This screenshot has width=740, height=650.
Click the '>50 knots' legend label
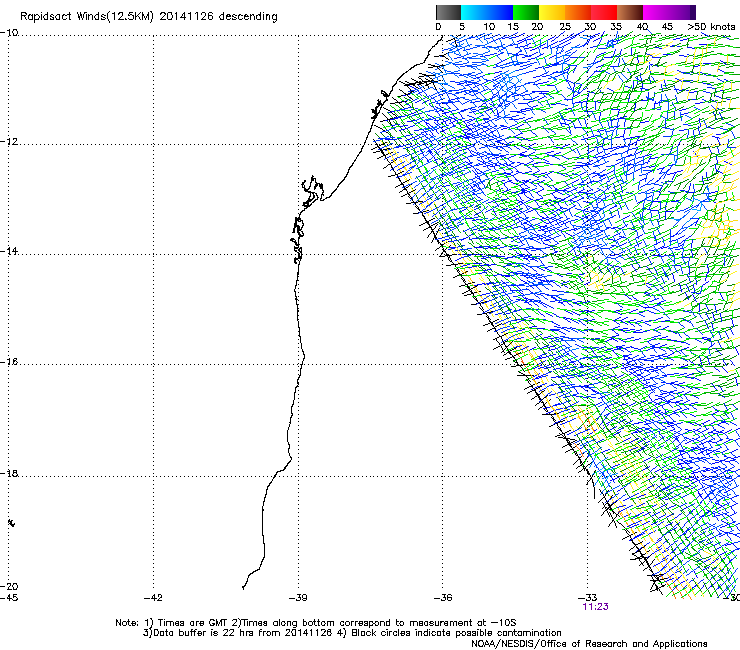pyautogui.click(x=711, y=27)
